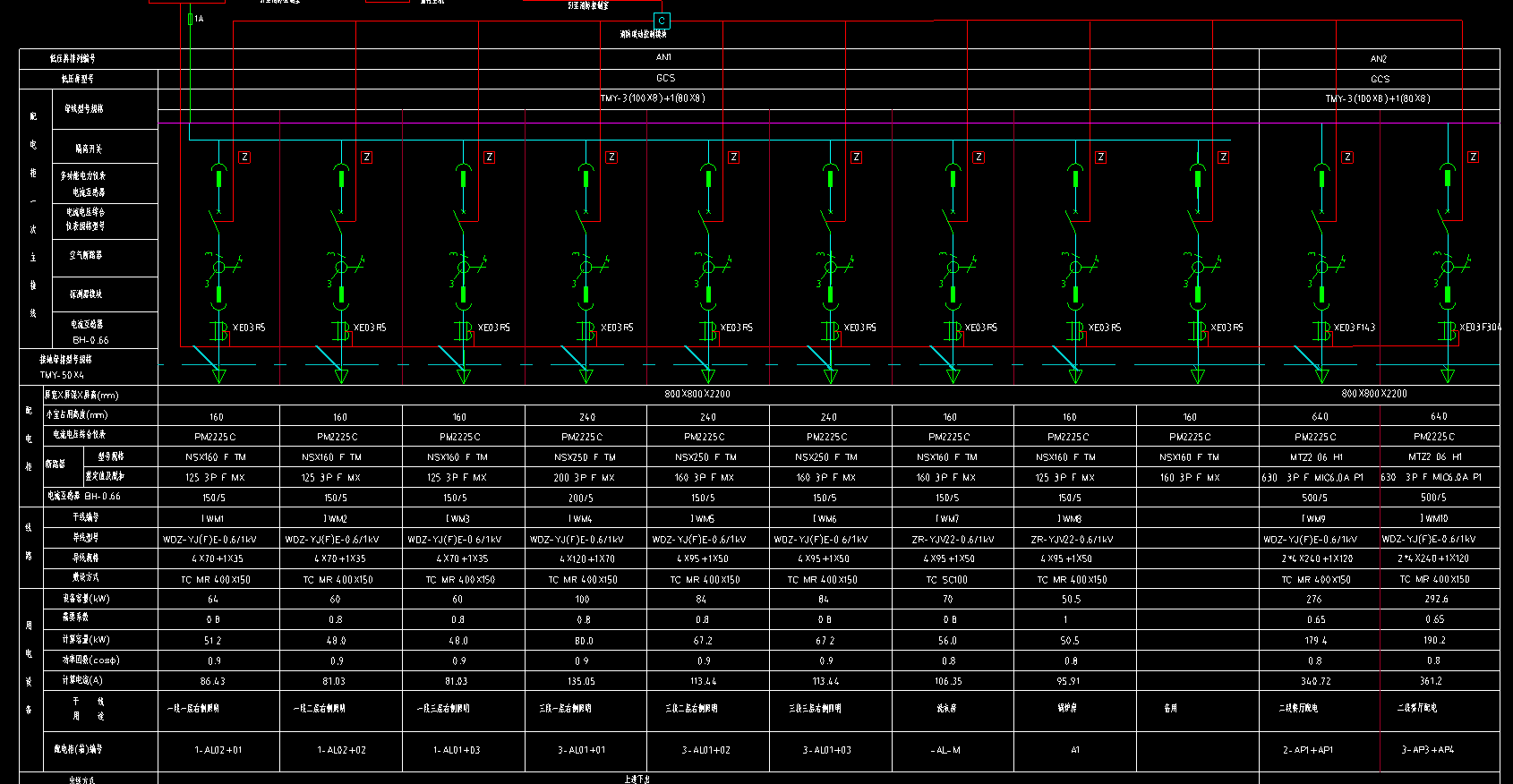
Task: Click the 1A label at top left
Action: click(x=199, y=19)
